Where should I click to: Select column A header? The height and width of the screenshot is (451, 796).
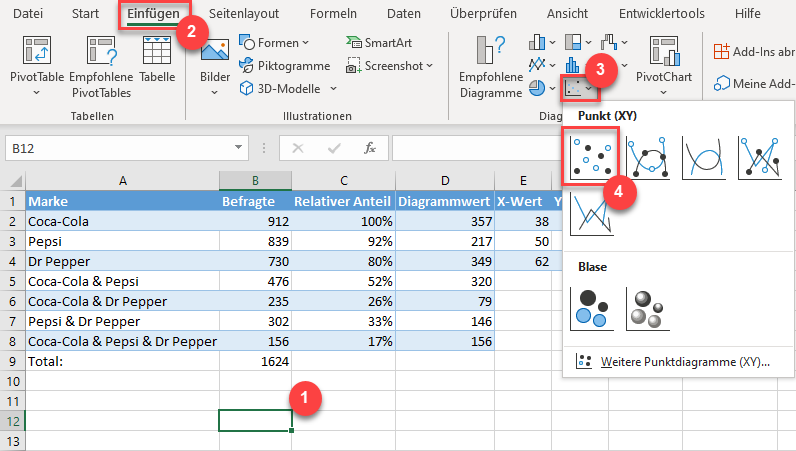tap(122, 181)
